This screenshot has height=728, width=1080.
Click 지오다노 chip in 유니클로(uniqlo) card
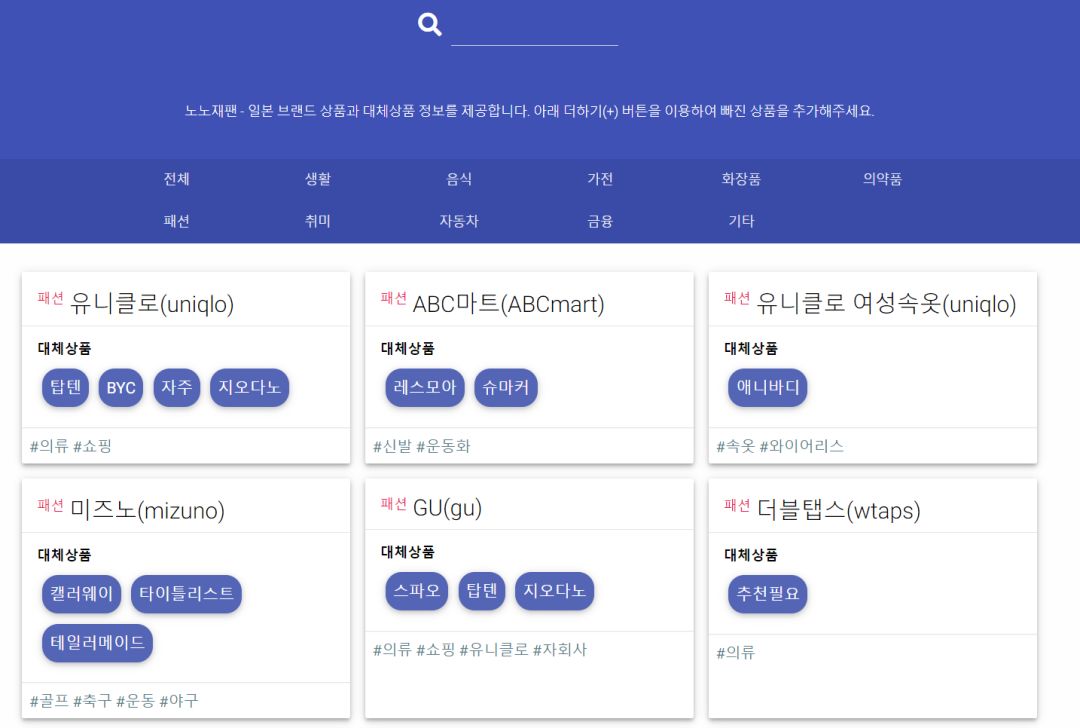(x=249, y=388)
